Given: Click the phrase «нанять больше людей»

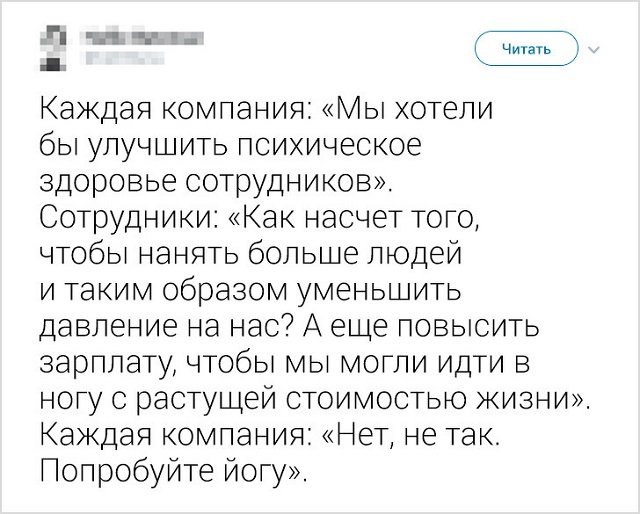Looking at the screenshot, I should tap(300, 254).
